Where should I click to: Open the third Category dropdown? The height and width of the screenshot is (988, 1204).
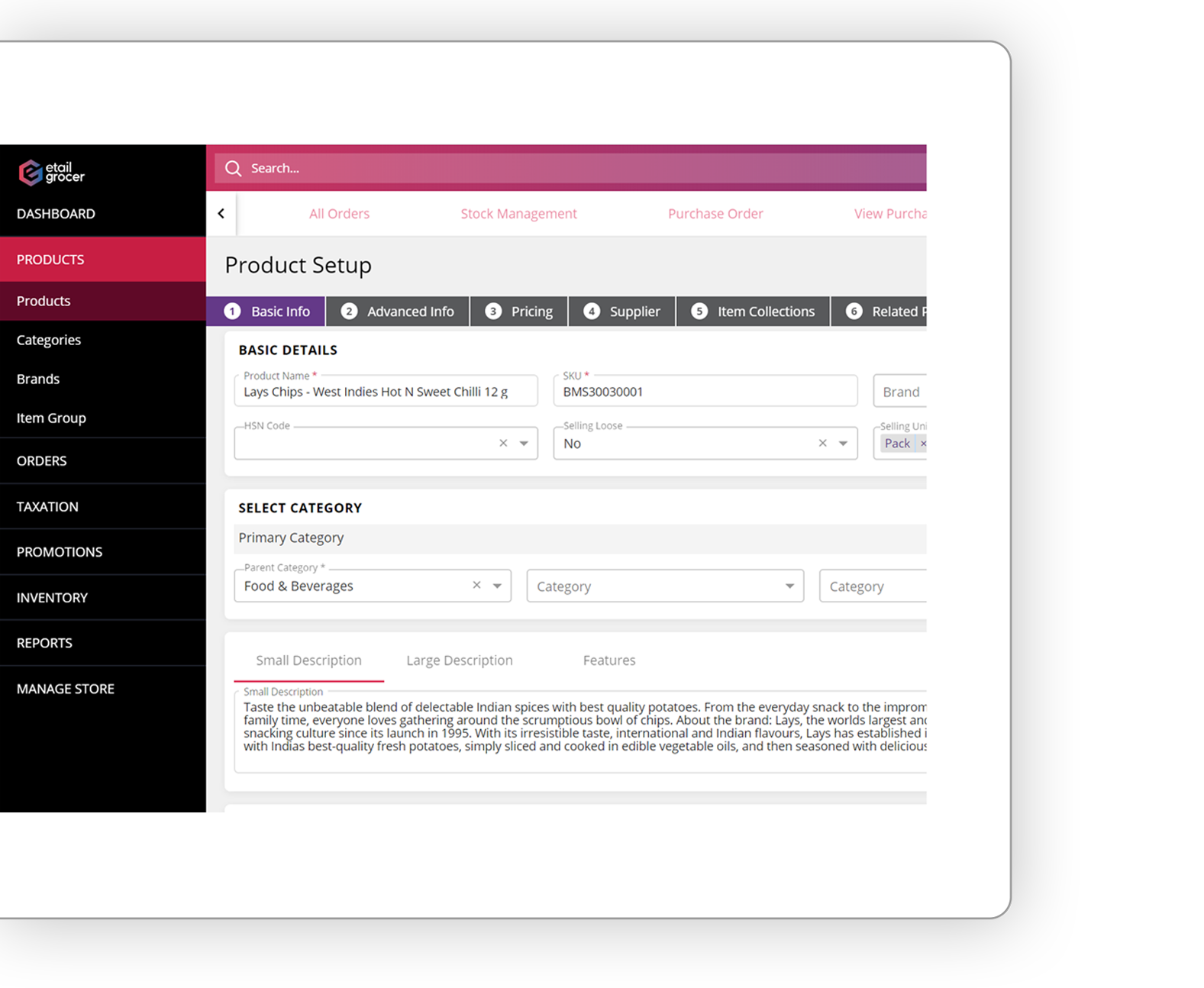tap(873, 586)
